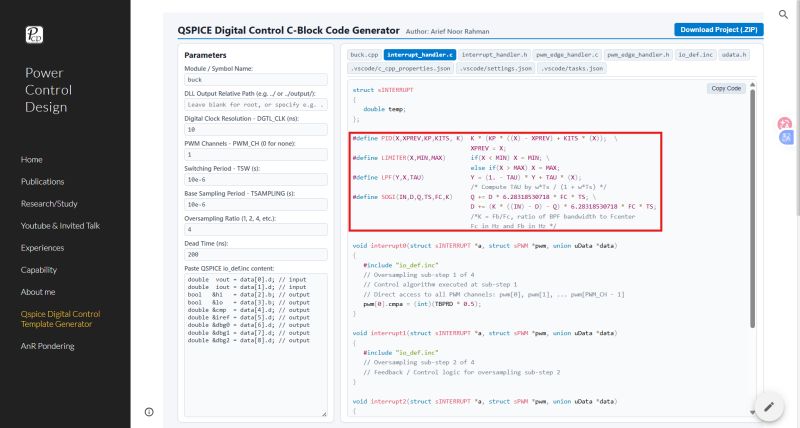The width and height of the screenshot is (800, 428).
Task: Click the Power Control Design logo icon
Action: click(34, 35)
